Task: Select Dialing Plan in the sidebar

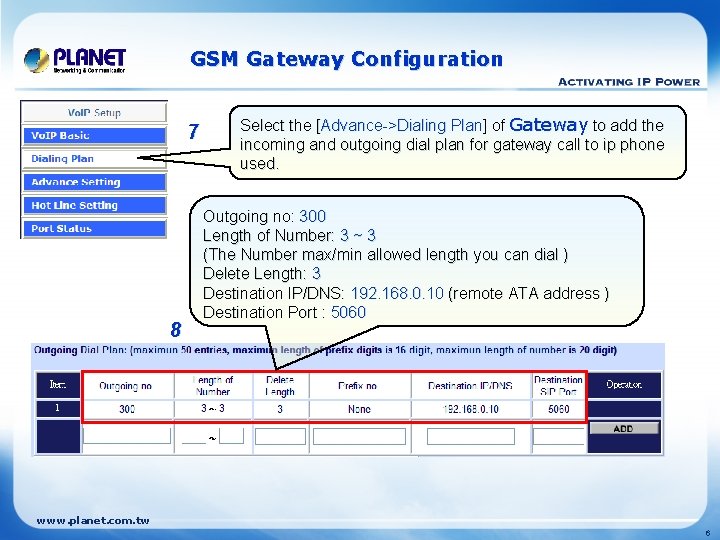Action: [x=94, y=158]
